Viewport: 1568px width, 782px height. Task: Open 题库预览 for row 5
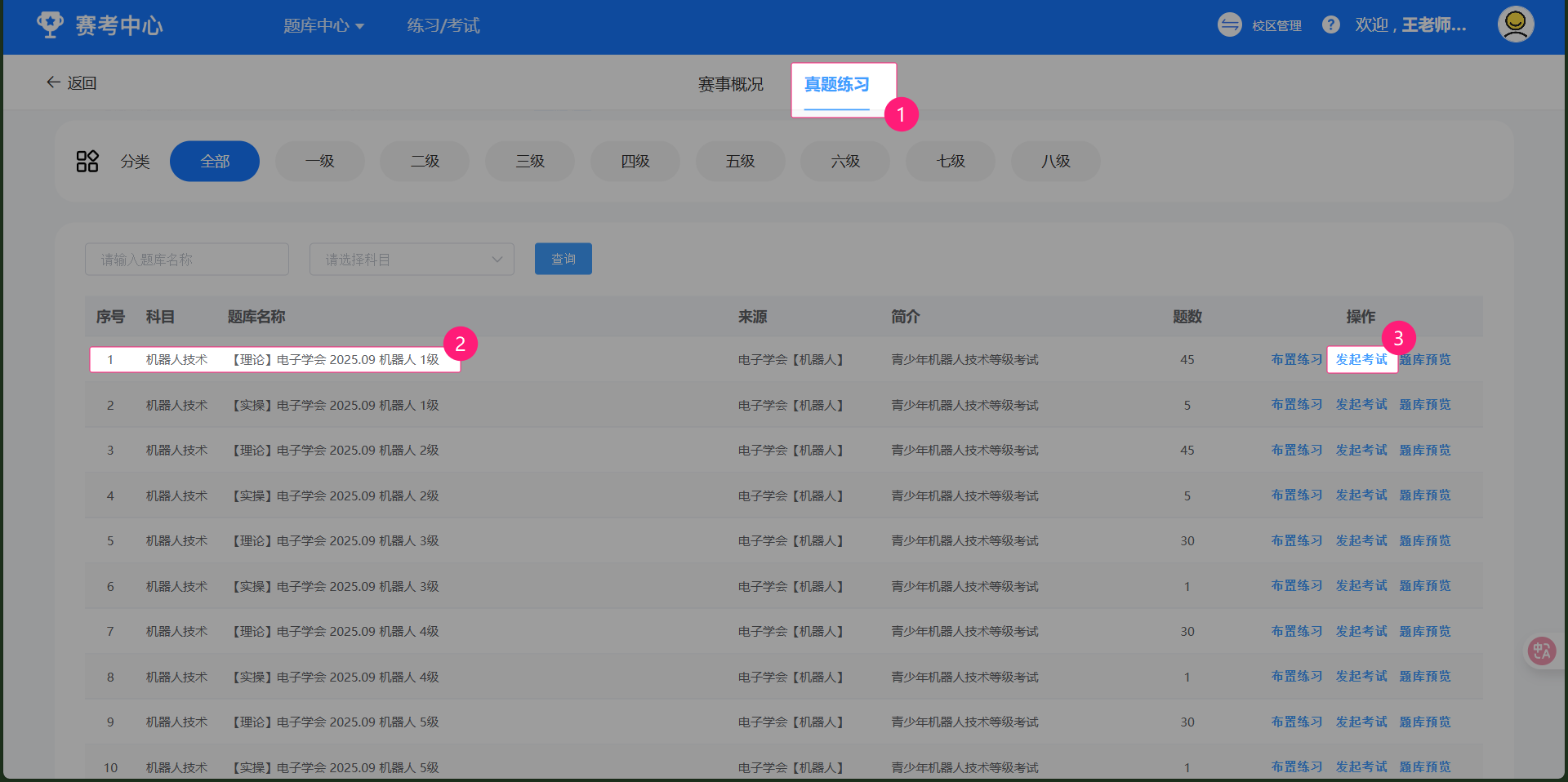click(x=1424, y=541)
